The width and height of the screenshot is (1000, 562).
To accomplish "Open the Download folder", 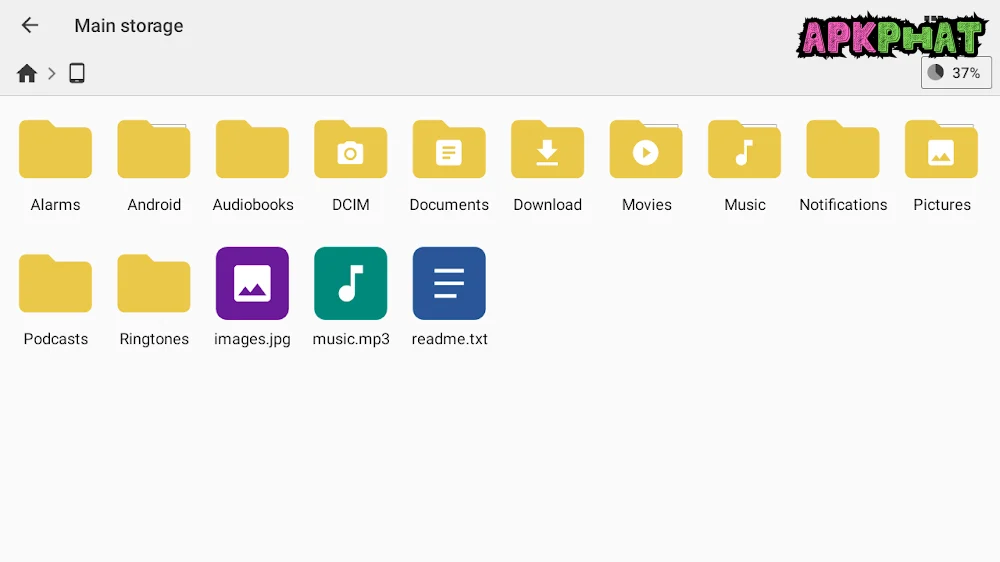I will [x=547, y=151].
